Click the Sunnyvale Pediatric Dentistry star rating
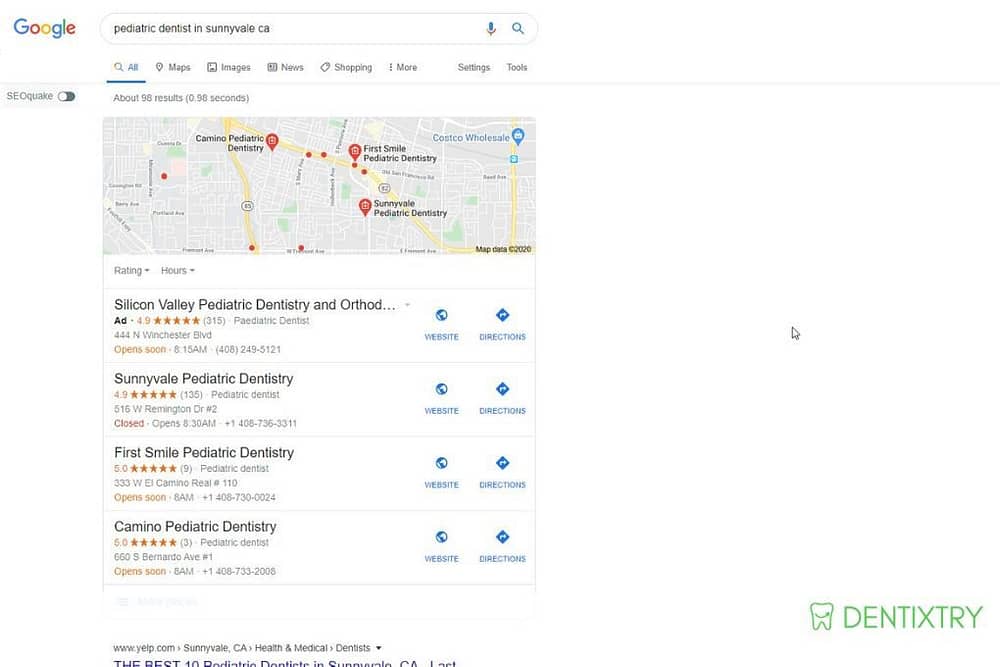Viewport: 1000px width, 667px height. tap(153, 395)
